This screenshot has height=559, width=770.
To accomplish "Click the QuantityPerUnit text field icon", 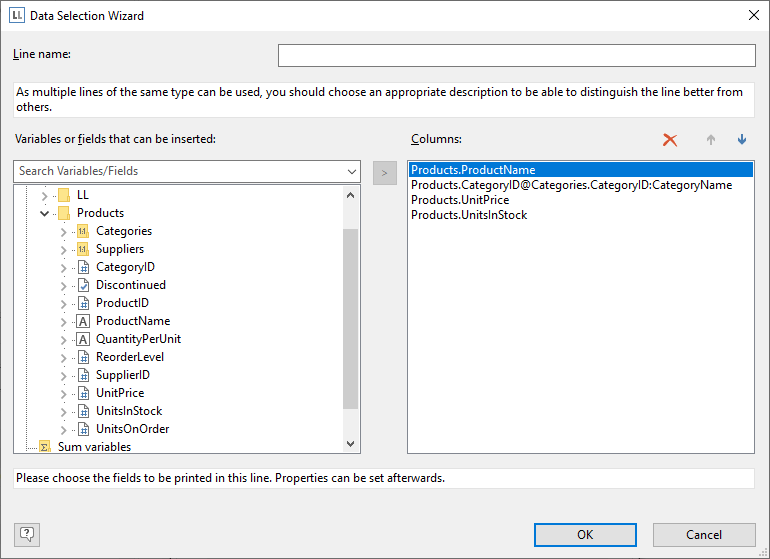I will point(83,339).
